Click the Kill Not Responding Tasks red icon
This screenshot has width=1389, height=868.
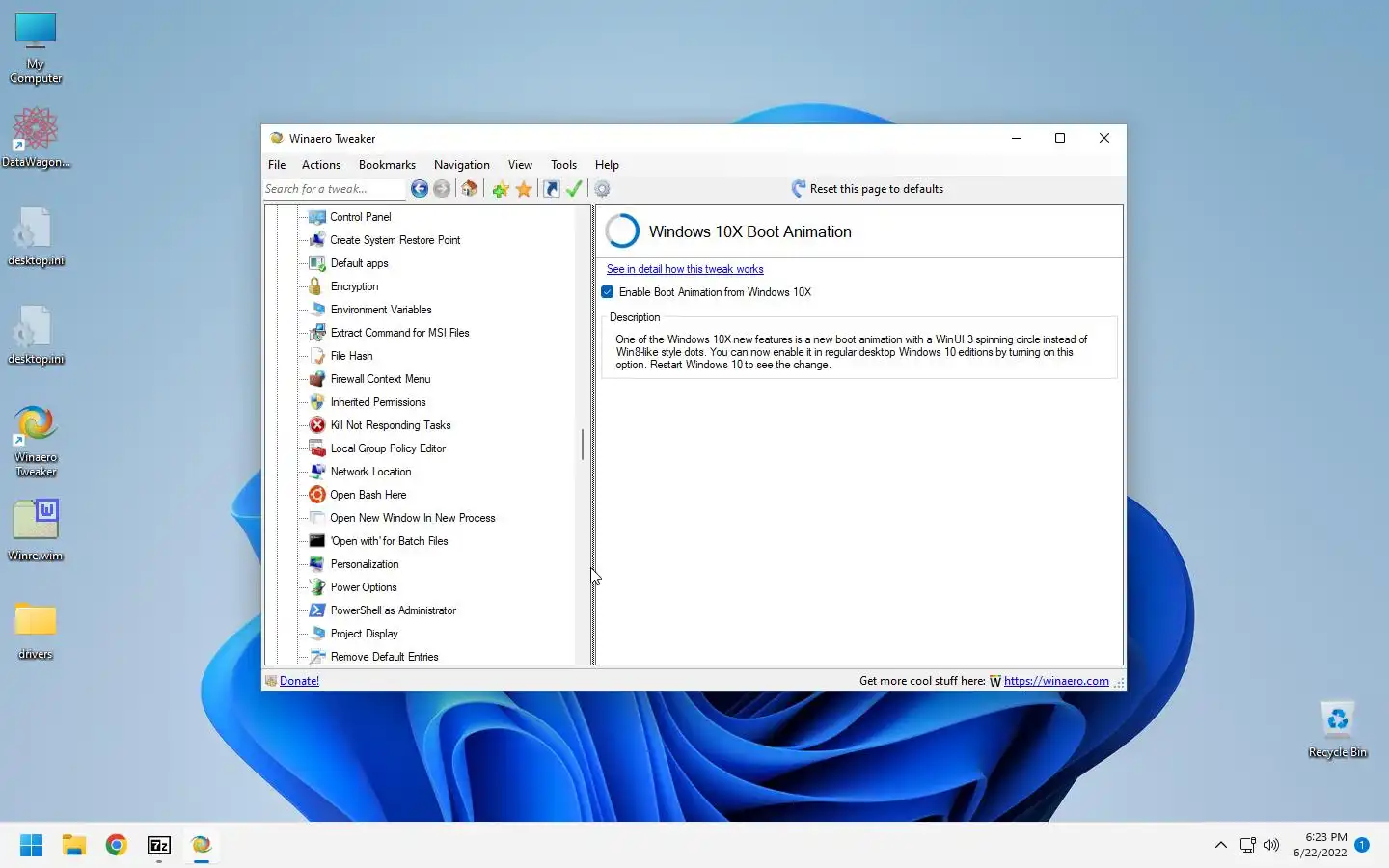[x=316, y=425]
